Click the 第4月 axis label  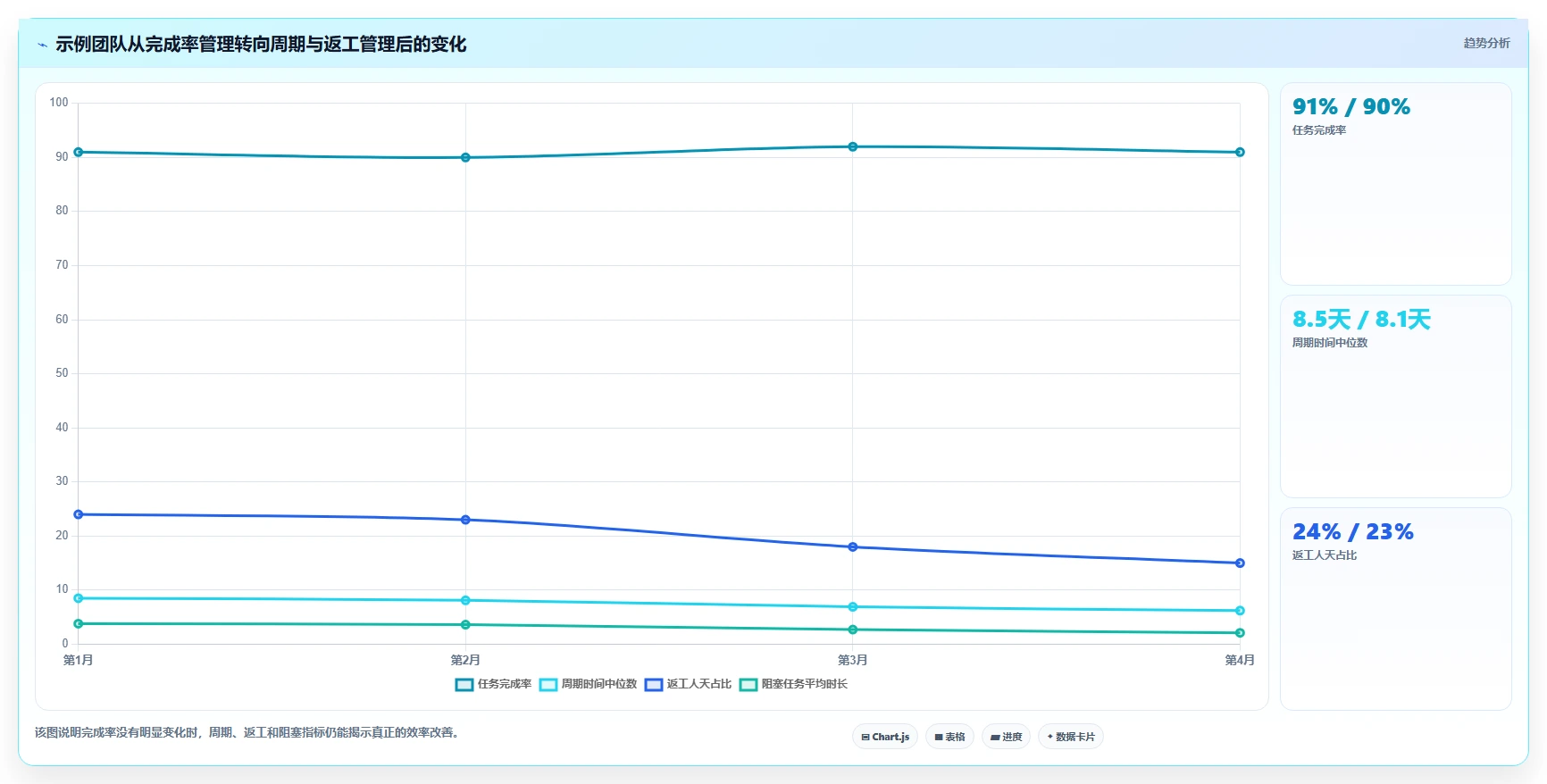coord(1240,660)
